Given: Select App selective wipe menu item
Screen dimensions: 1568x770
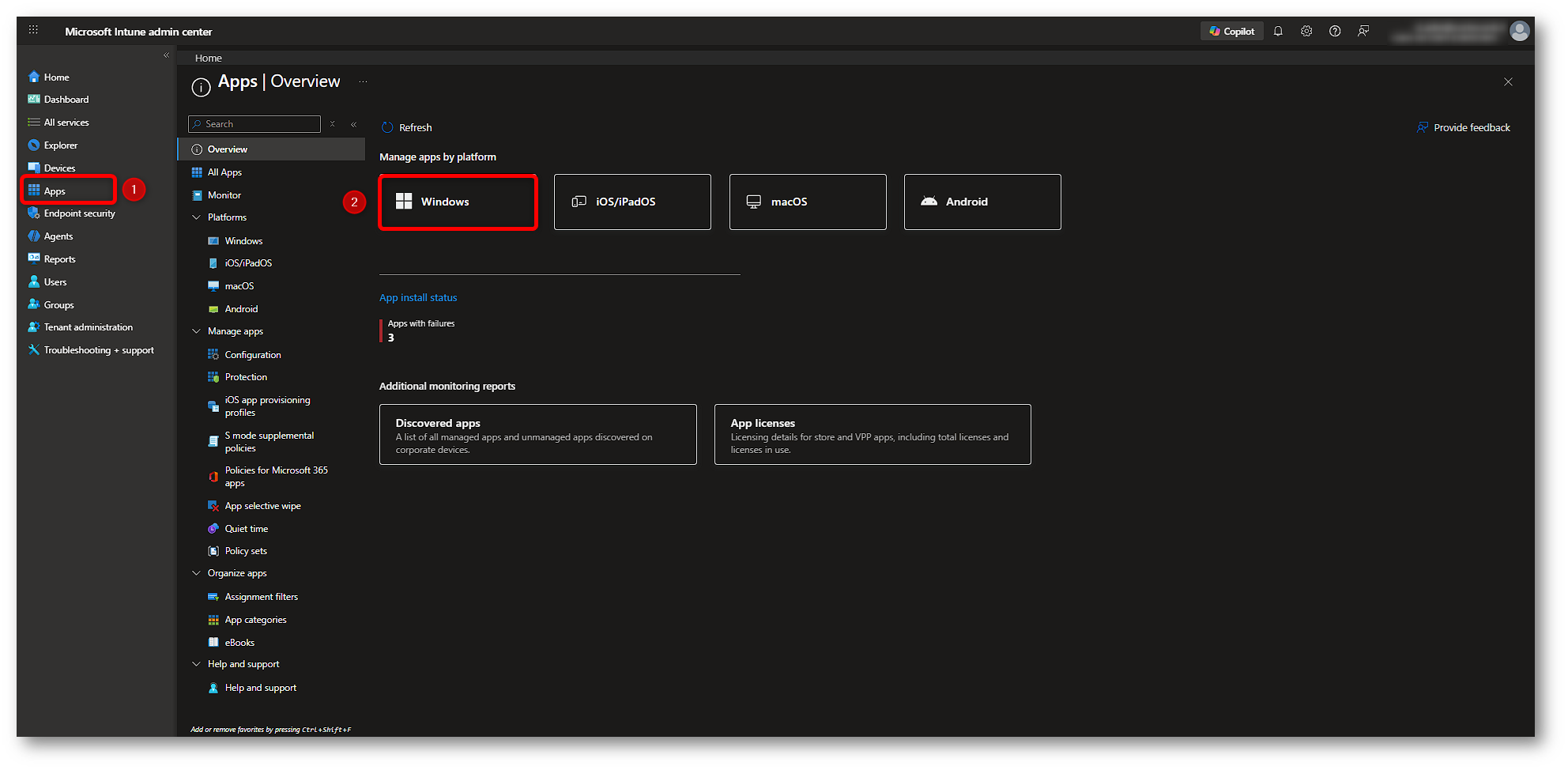Looking at the screenshot, I should (262, 506).
